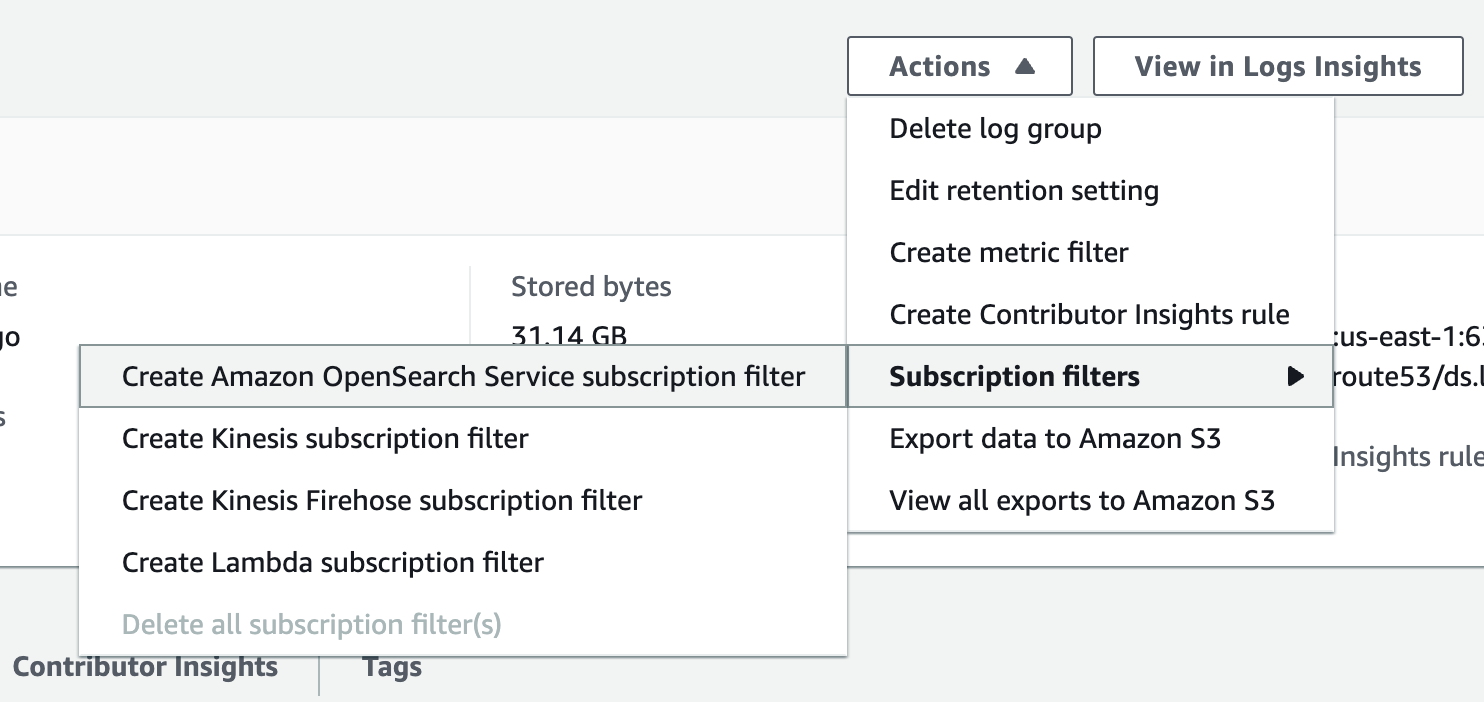Select Delete log group

(995, 129)
